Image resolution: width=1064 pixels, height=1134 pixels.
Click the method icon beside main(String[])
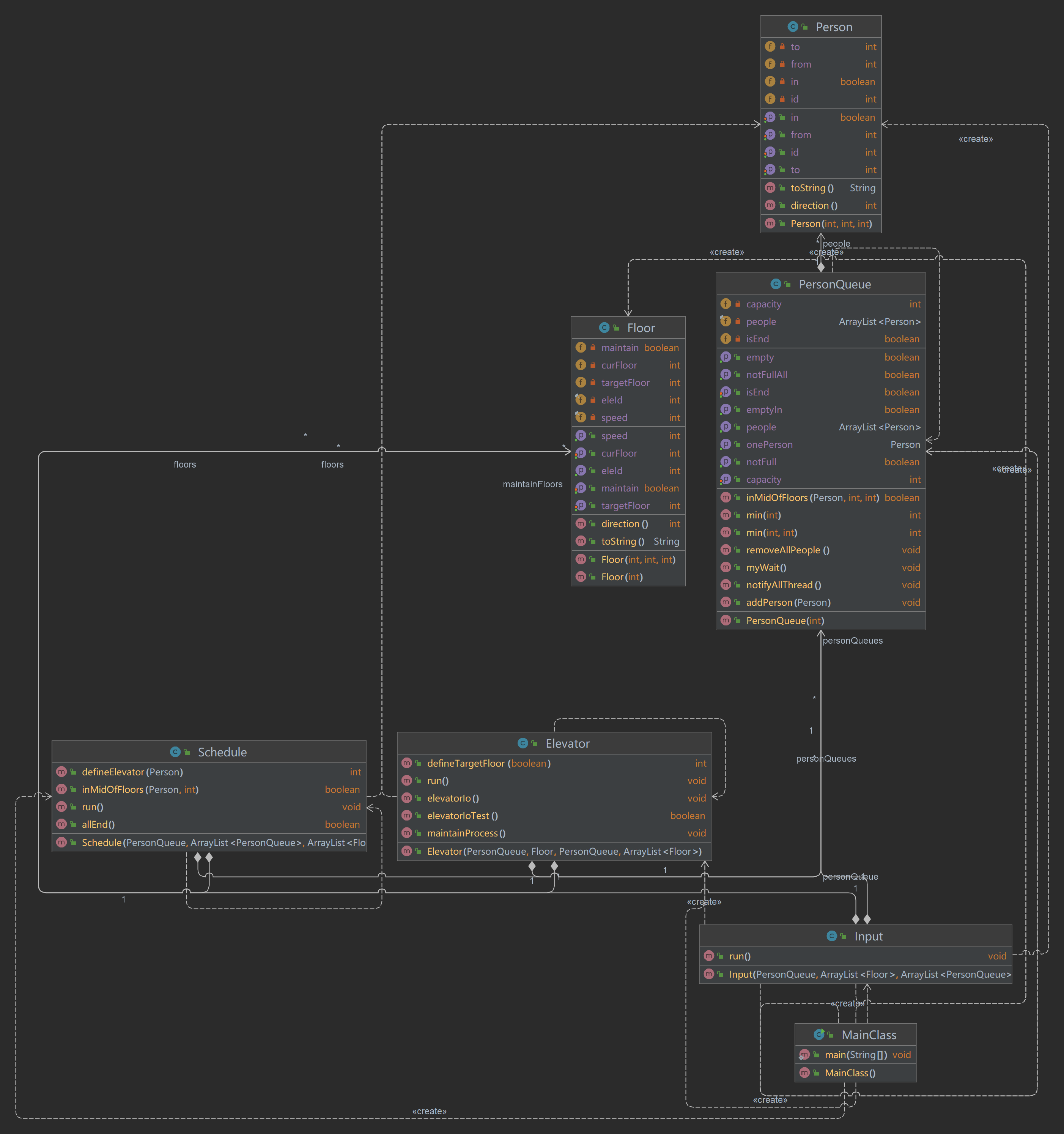click(804, 1055)
